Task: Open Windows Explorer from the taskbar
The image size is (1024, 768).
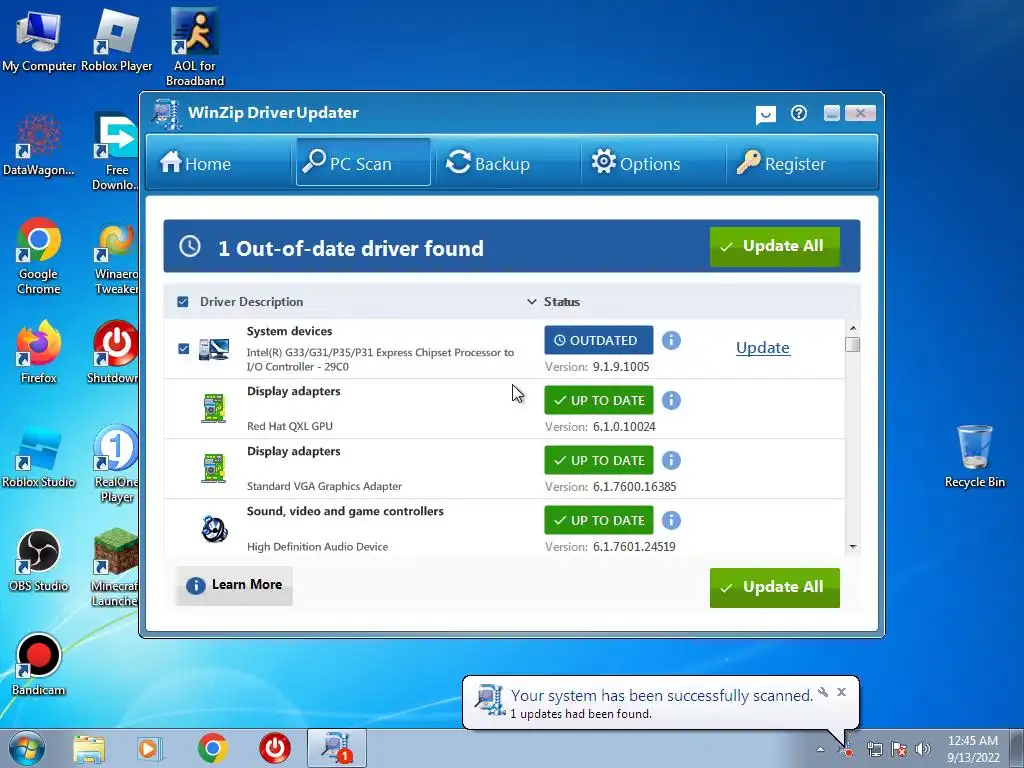Action: (x=89, y=749)
